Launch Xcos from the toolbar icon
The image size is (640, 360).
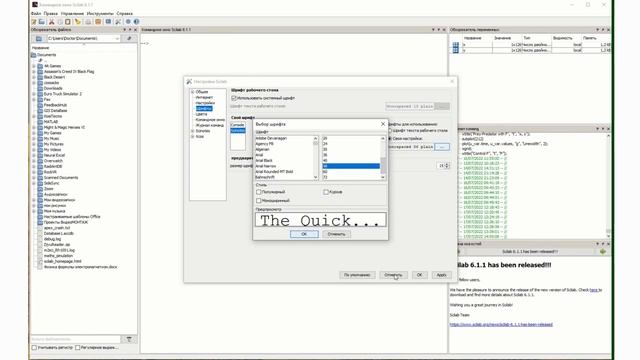[108, 22]
